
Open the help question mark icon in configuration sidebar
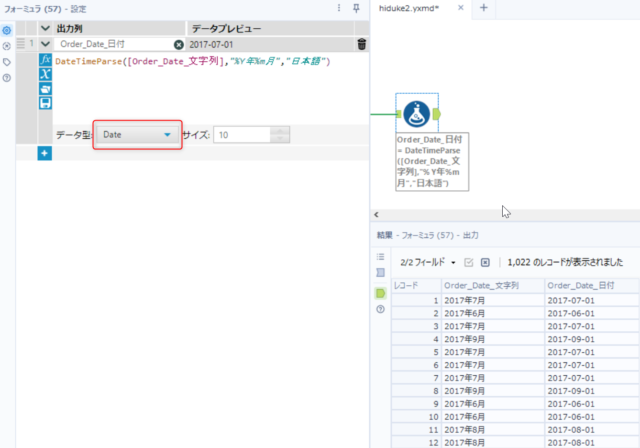(x=7, y=78)
